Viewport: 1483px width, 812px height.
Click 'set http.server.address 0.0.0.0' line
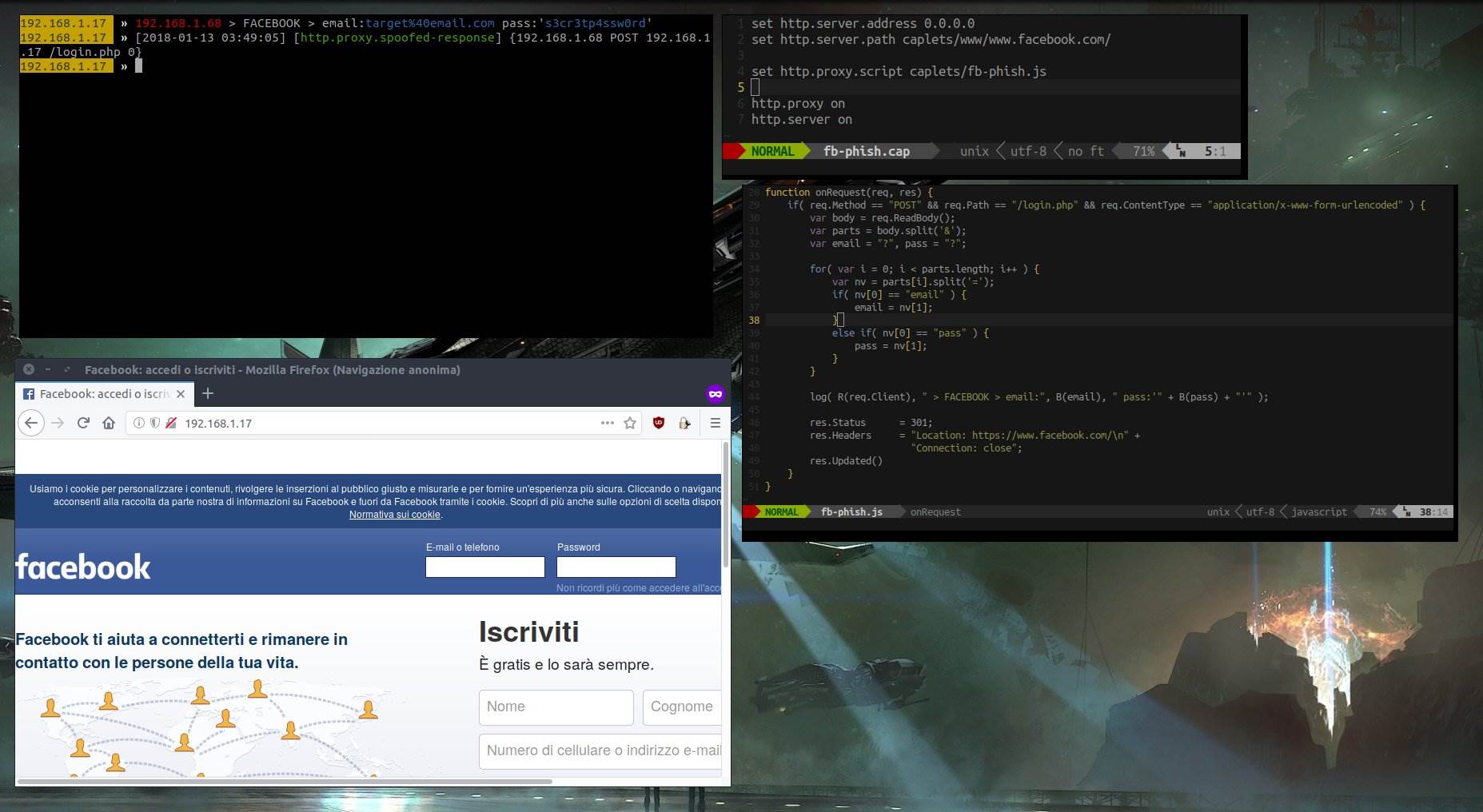(x=863, y=23)
